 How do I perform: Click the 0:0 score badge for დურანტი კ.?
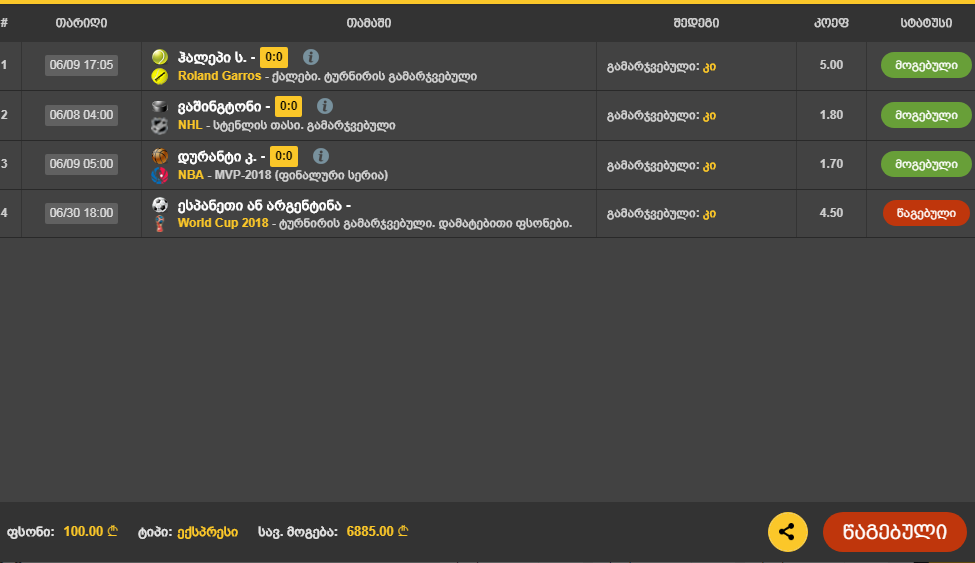point(284,156)
